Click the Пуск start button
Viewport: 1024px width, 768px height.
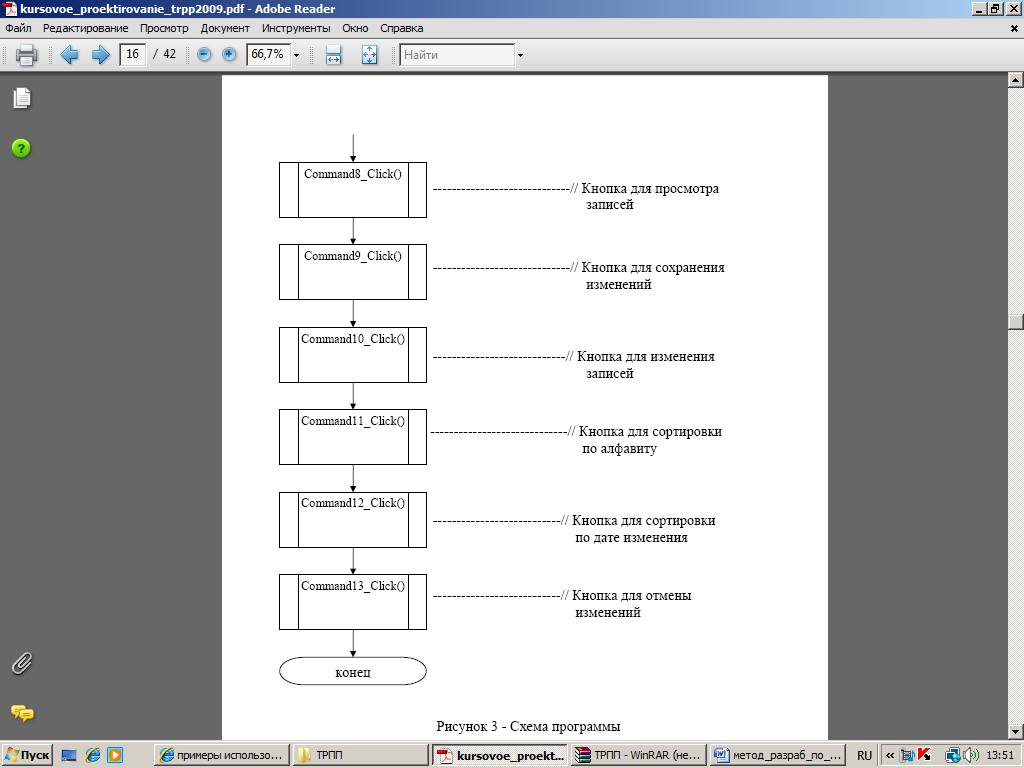pyautogui.click(x=27, y=755)
